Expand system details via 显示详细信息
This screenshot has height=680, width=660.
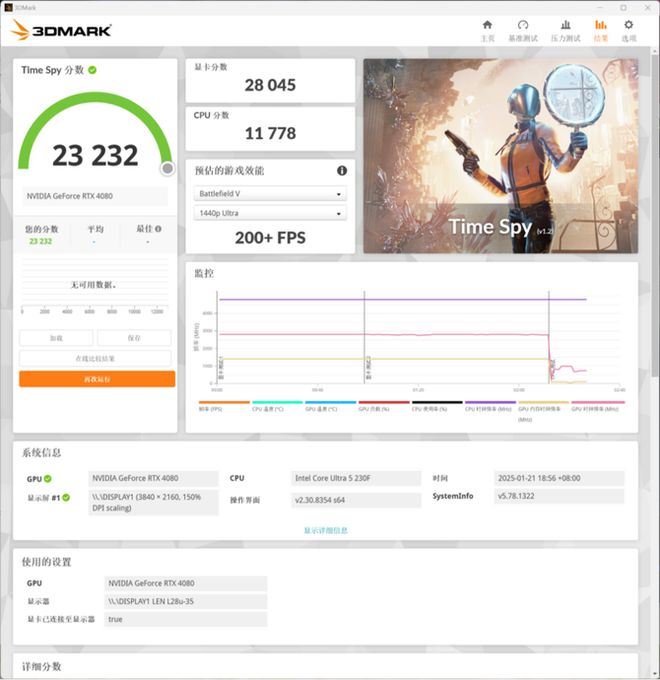[326, 530]
